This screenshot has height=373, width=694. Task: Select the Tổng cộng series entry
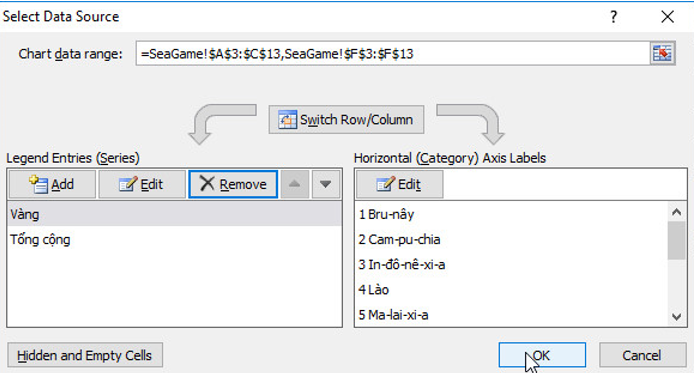click(x=174, y=240)
